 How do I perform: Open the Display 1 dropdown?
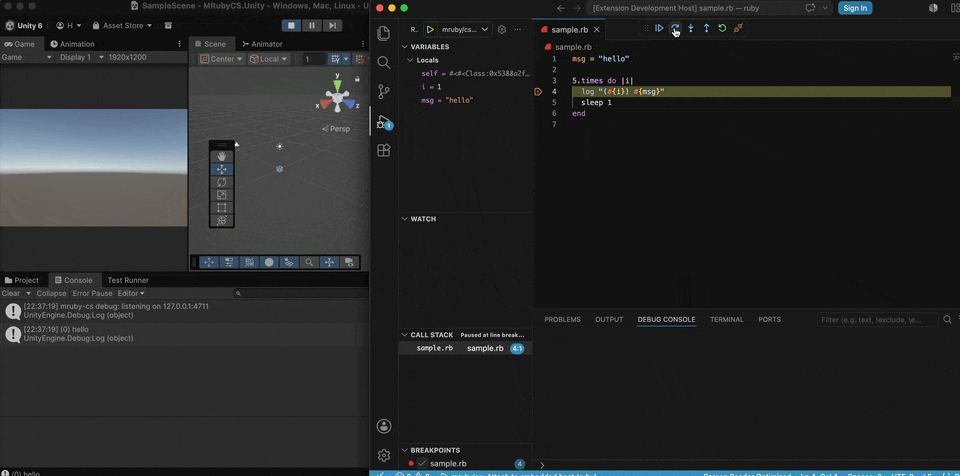point(80,57)
